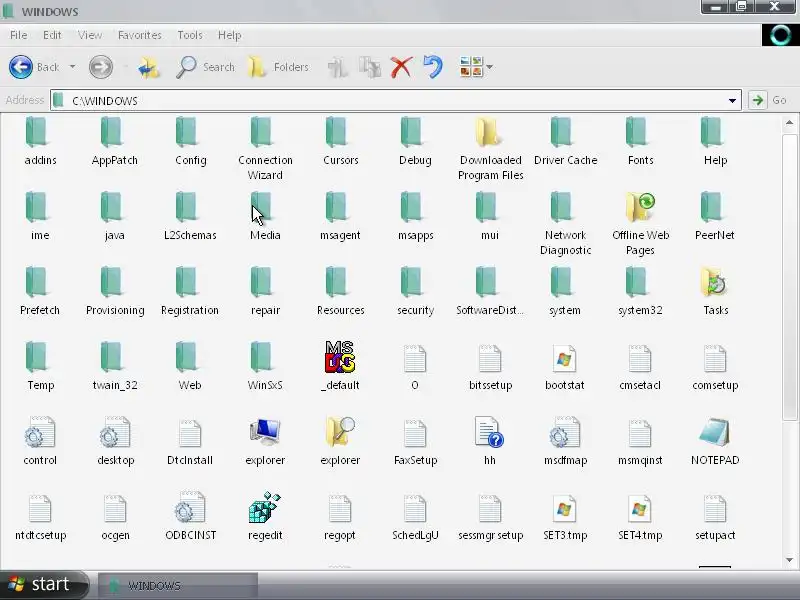Select the Media folder
The image size is (800, 600).
tap(262, 207)
